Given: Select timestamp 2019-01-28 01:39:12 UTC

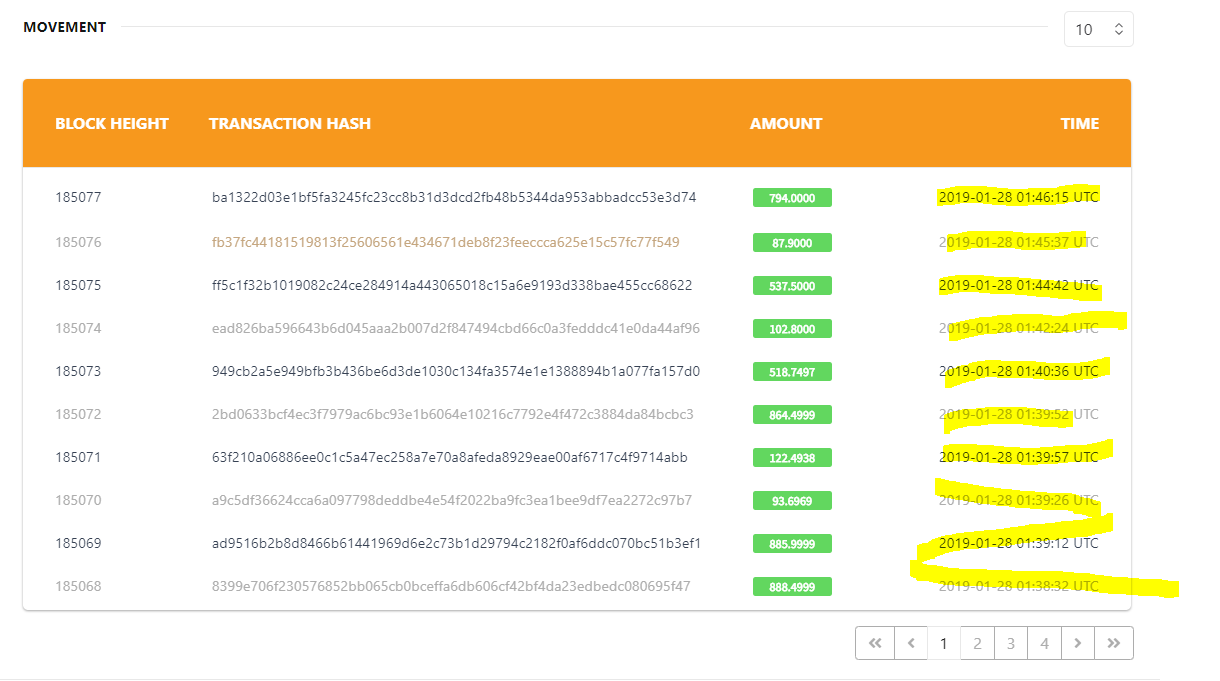Looking at the screenshot, I should tap(1019, 543).
